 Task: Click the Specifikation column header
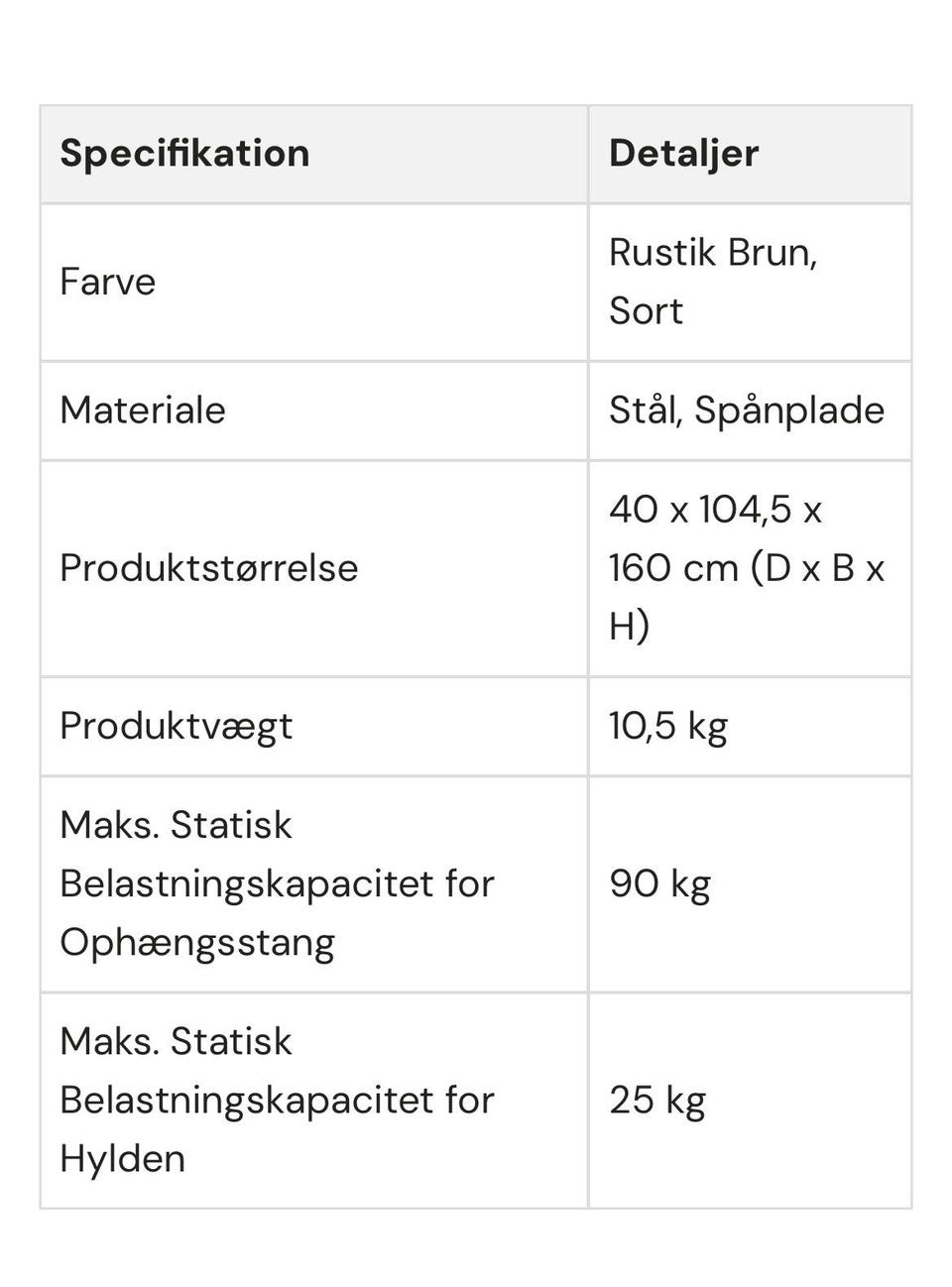pos(184,154)
